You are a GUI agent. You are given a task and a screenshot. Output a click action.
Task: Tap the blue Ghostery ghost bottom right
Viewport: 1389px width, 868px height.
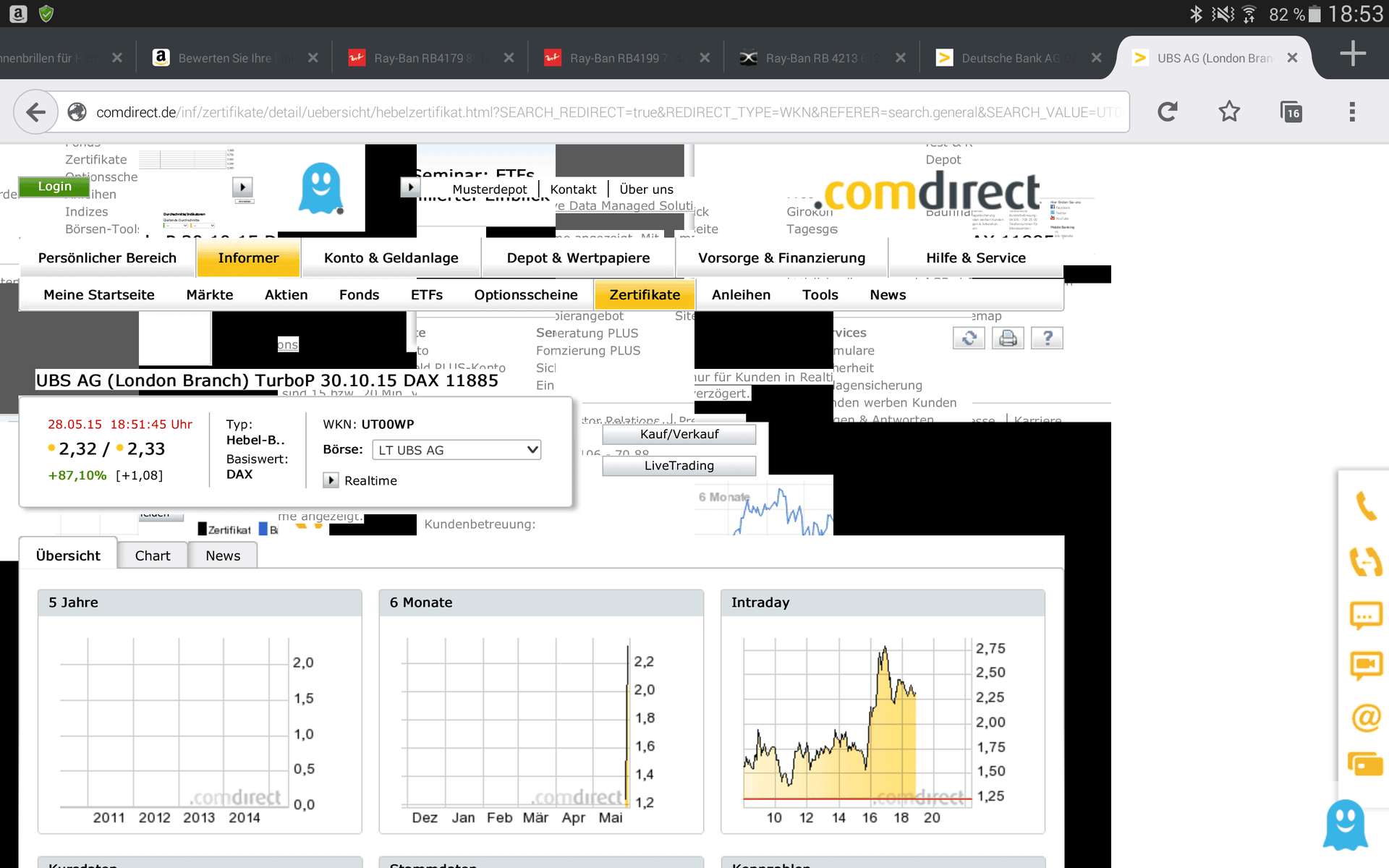tap(1345, 825)
